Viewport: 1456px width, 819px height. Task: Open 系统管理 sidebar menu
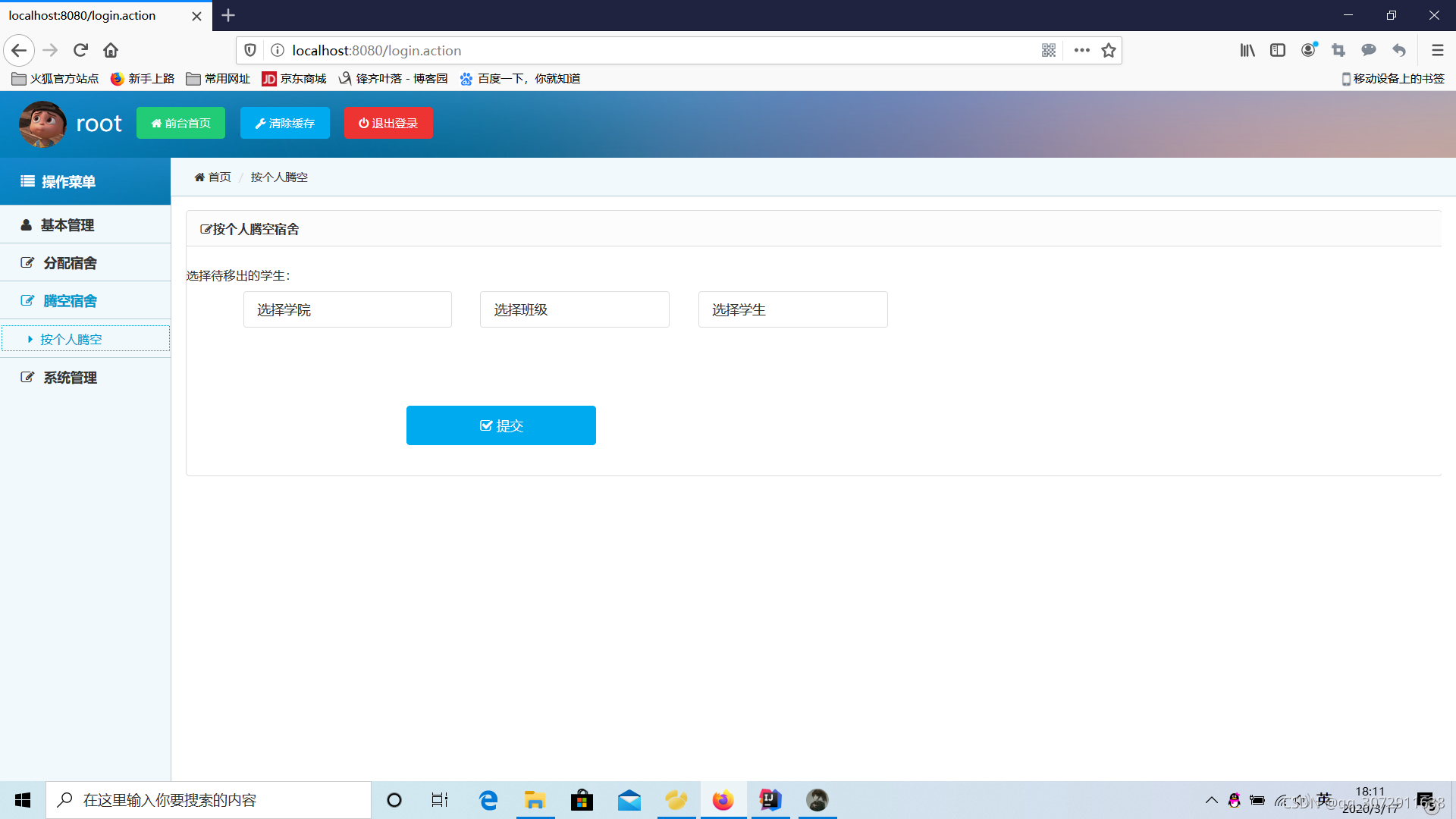(70, 378)
